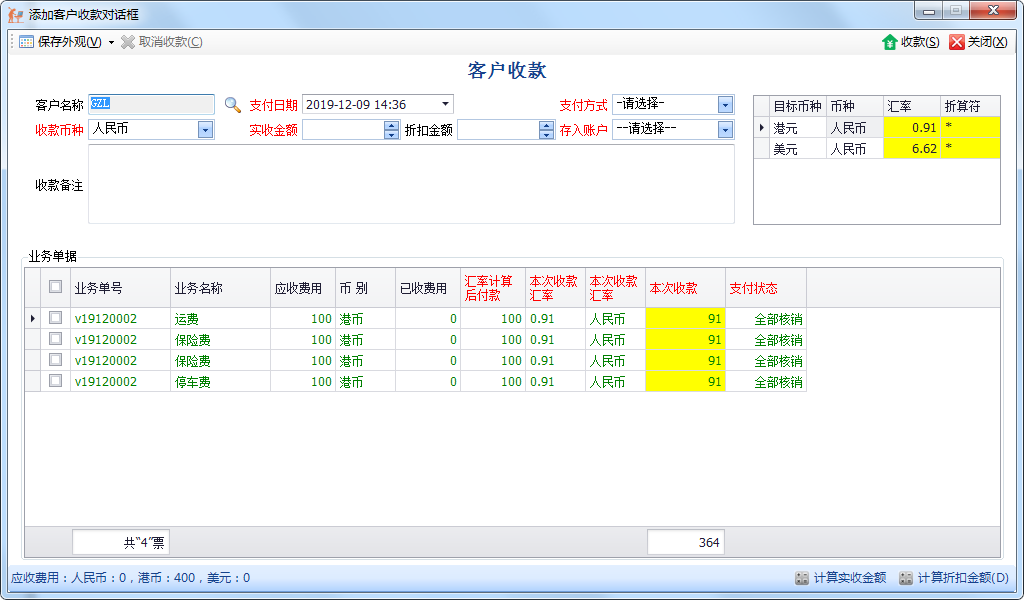Click the red 关闭 X icon
Image resolution: width=1024 pixels, height=600 pixels.
957,42
